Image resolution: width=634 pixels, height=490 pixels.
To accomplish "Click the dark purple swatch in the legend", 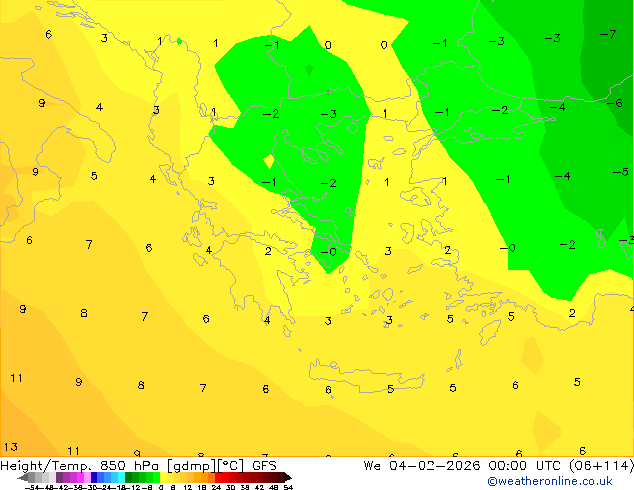I will point(59,478).
